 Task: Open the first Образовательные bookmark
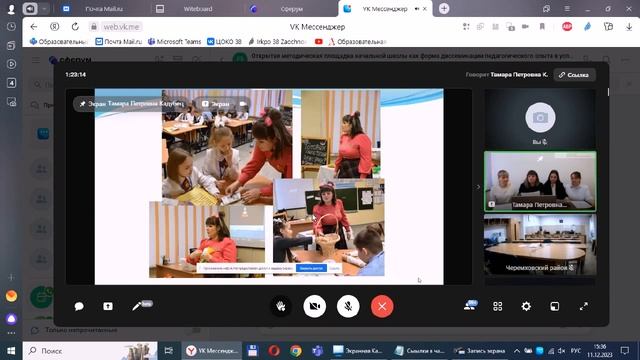[59, 42]
